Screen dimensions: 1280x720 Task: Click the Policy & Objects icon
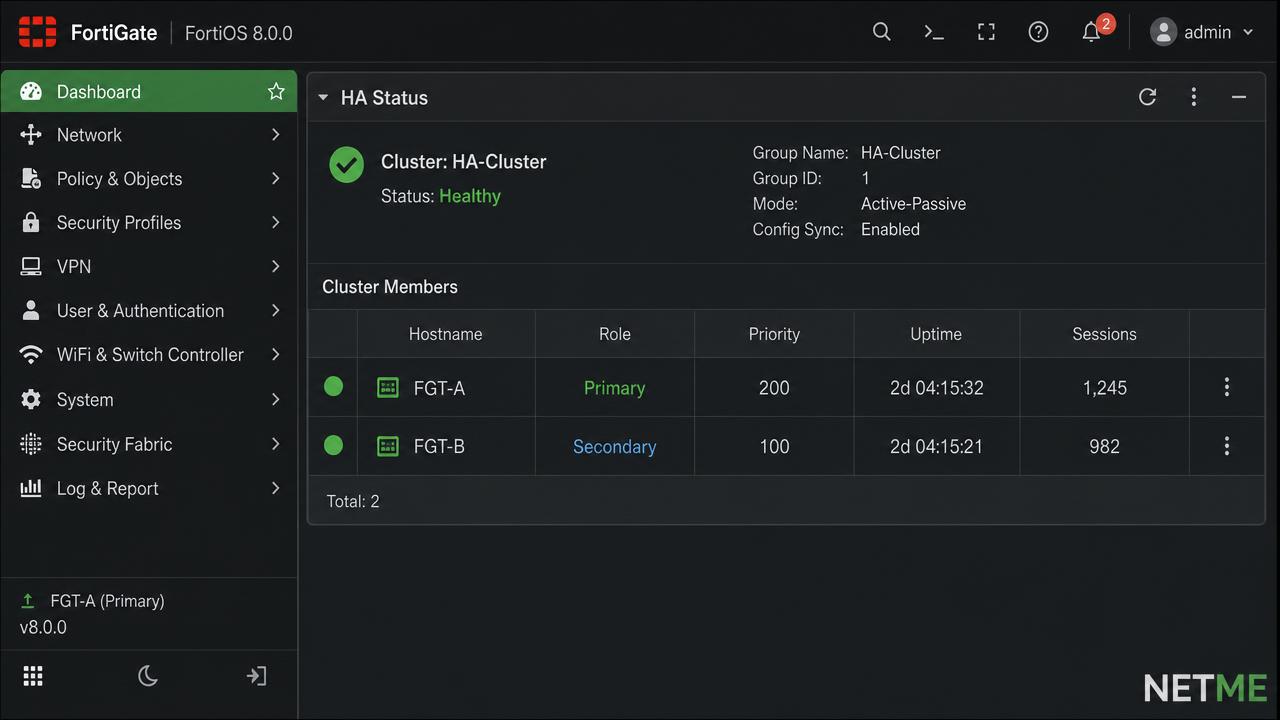pos(31,179)
